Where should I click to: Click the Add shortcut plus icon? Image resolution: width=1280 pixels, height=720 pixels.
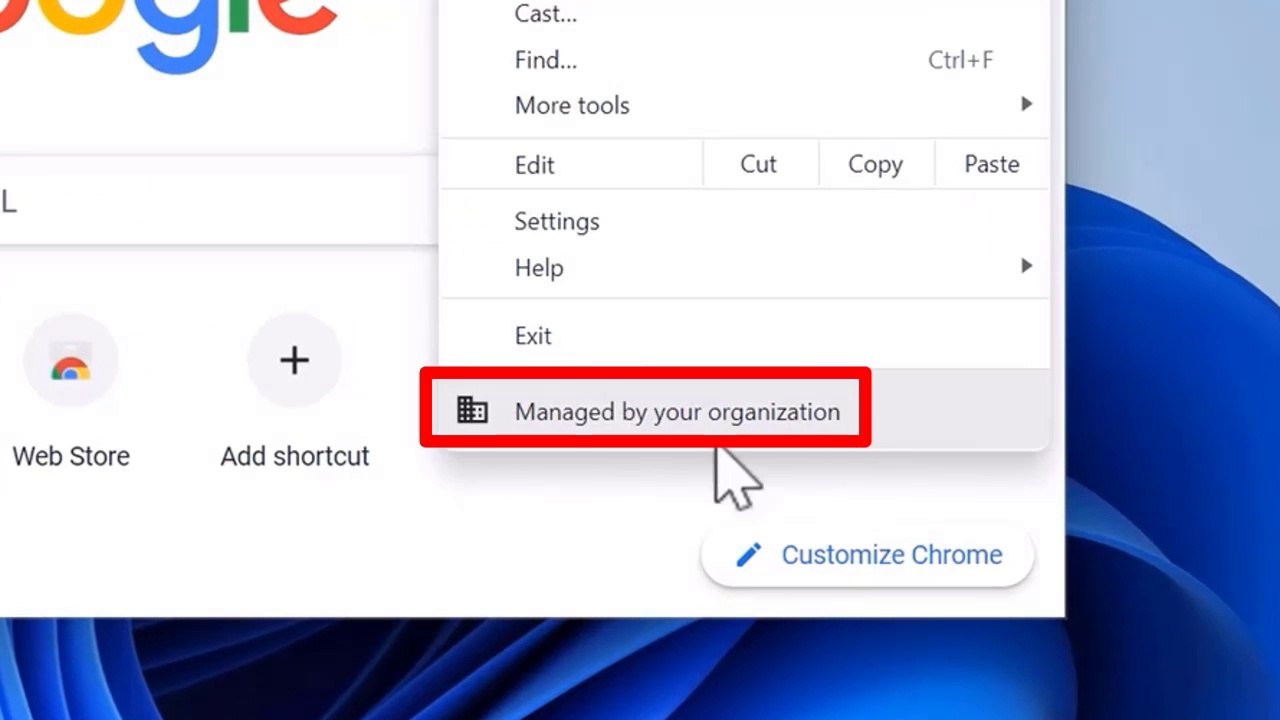(x=294, y=360)
